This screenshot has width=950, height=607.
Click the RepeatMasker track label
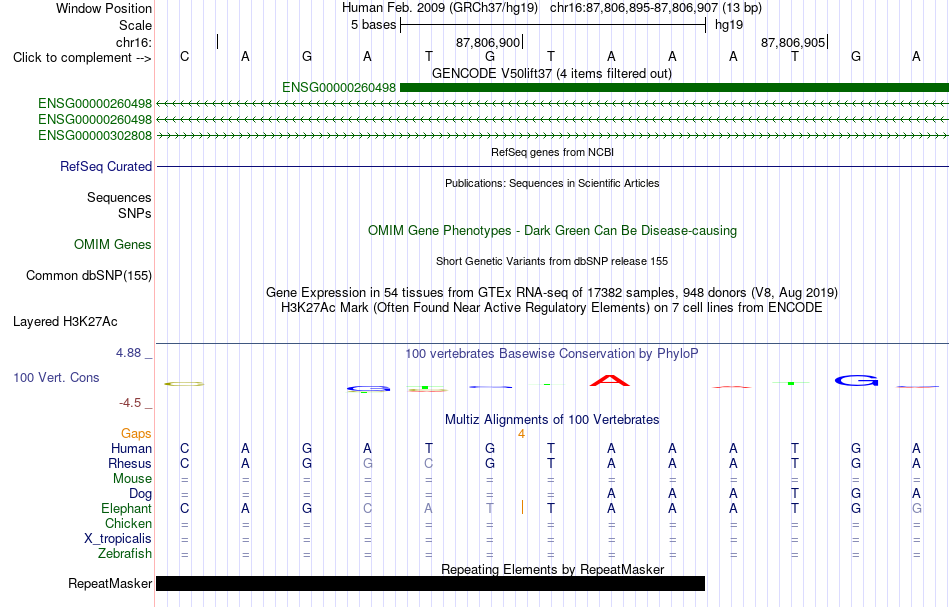tap(110, 583)
